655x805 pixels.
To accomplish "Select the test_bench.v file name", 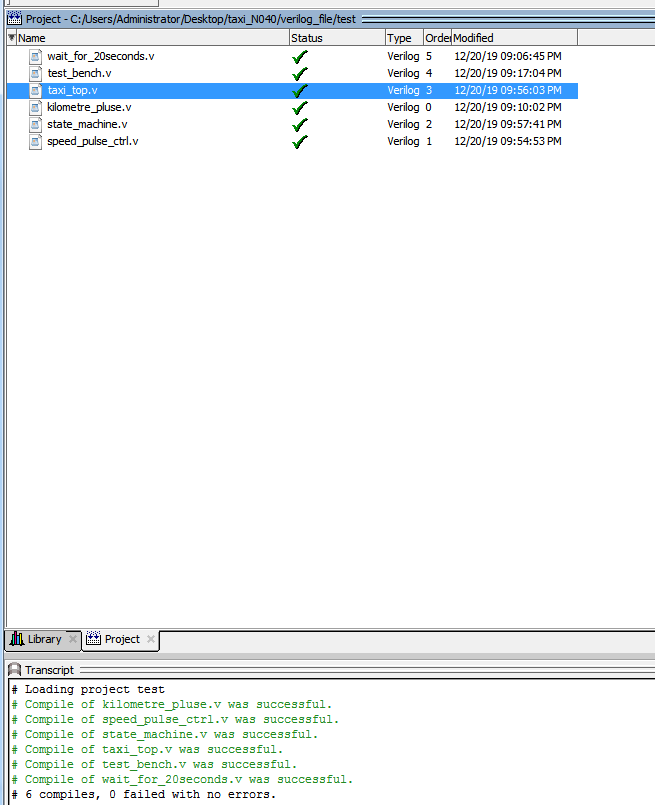I will tap(80, 73).
